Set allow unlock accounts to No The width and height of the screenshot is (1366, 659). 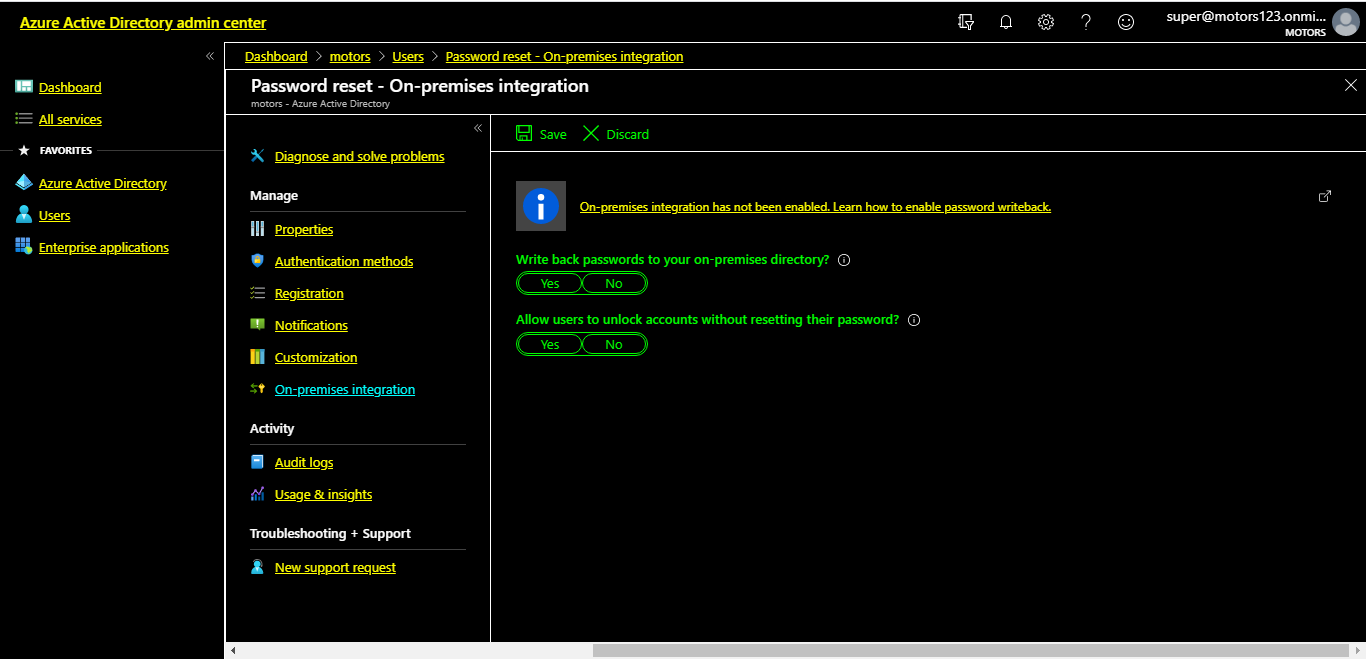[x=614, y=344]
